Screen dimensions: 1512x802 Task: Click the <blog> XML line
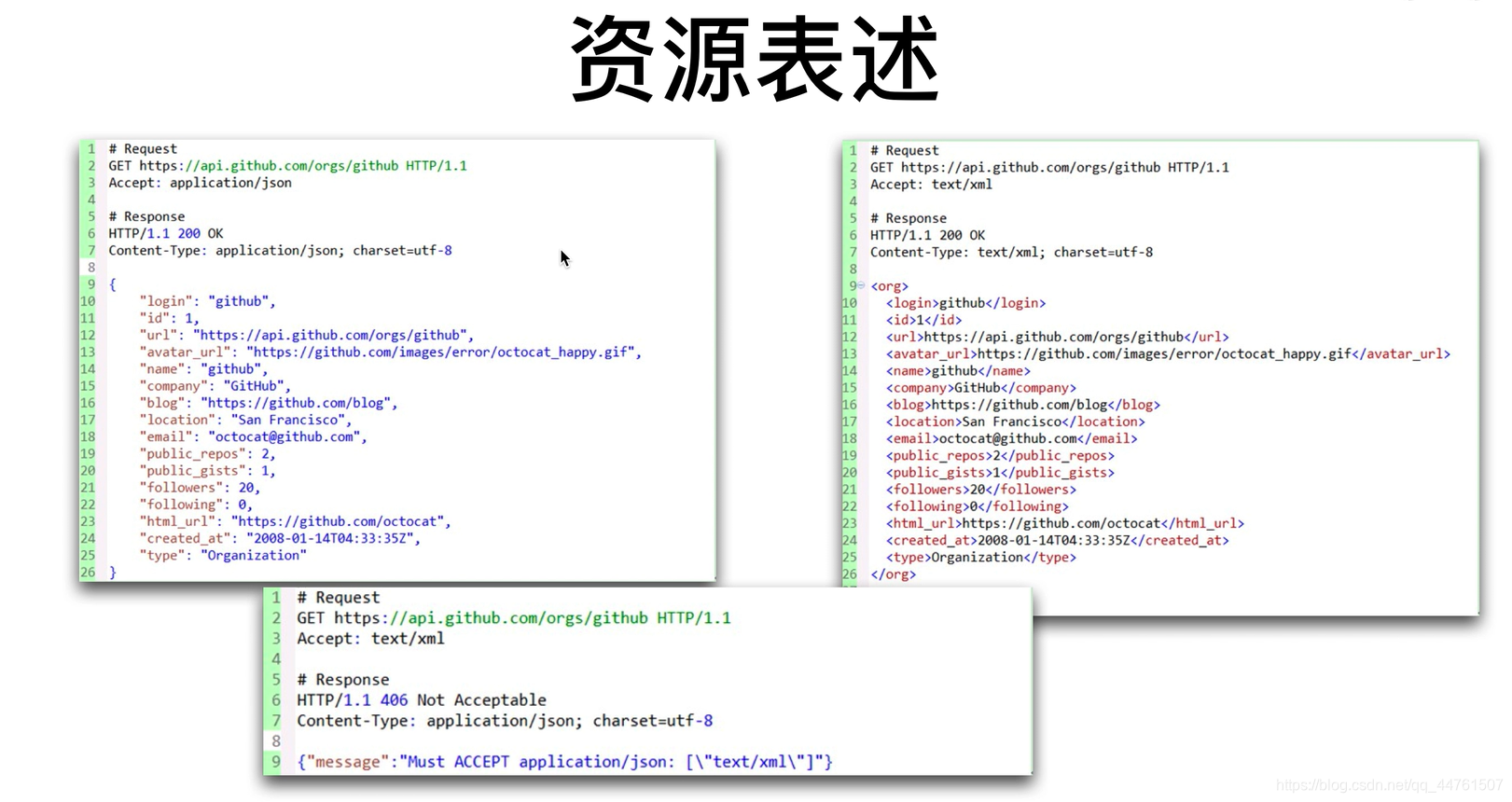point(1023,405)
